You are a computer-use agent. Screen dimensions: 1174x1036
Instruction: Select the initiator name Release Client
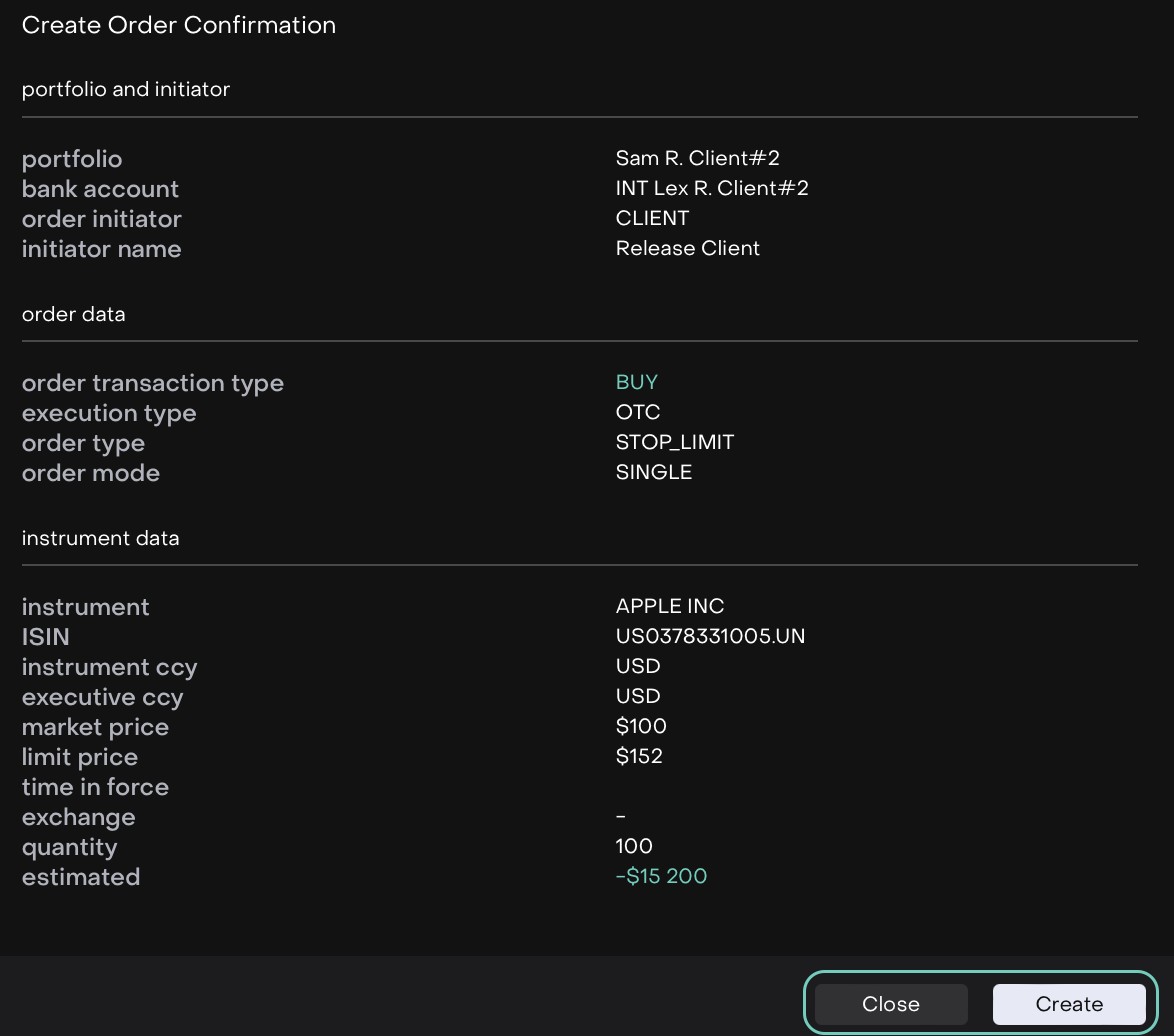pyautogui.click(x=687, y=248)
